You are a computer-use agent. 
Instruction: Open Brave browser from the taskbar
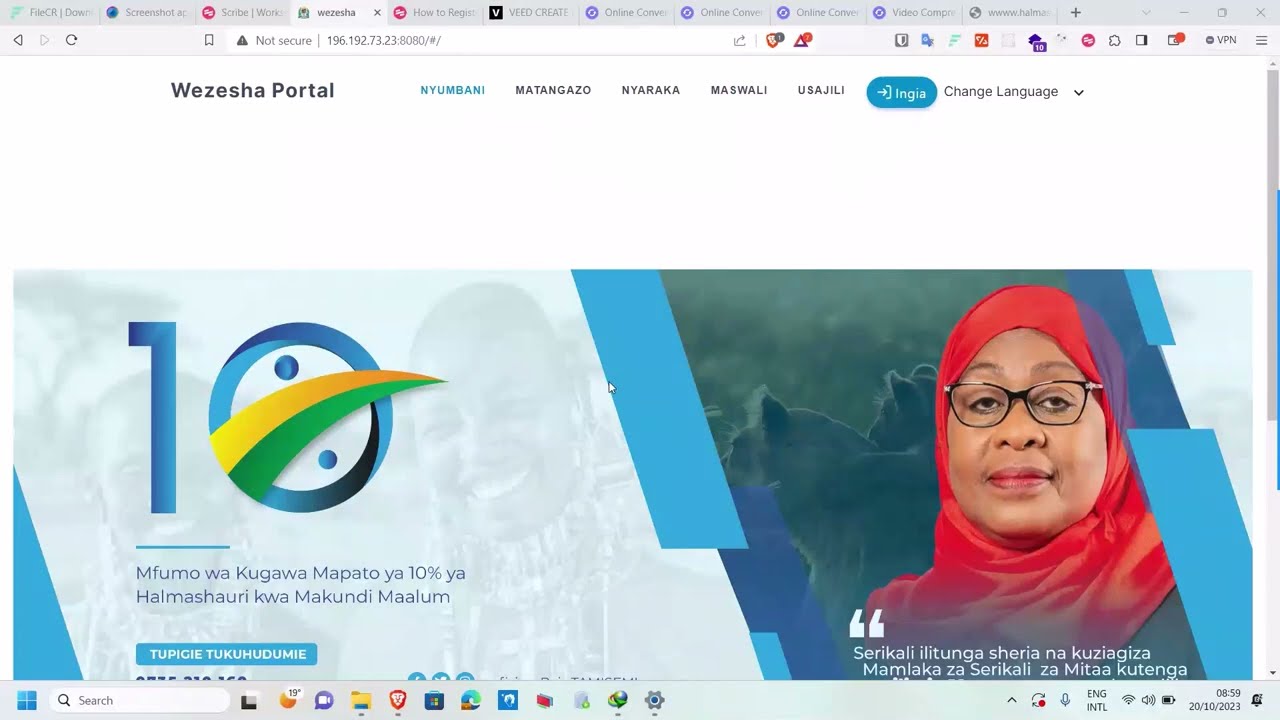pos(397,700)
